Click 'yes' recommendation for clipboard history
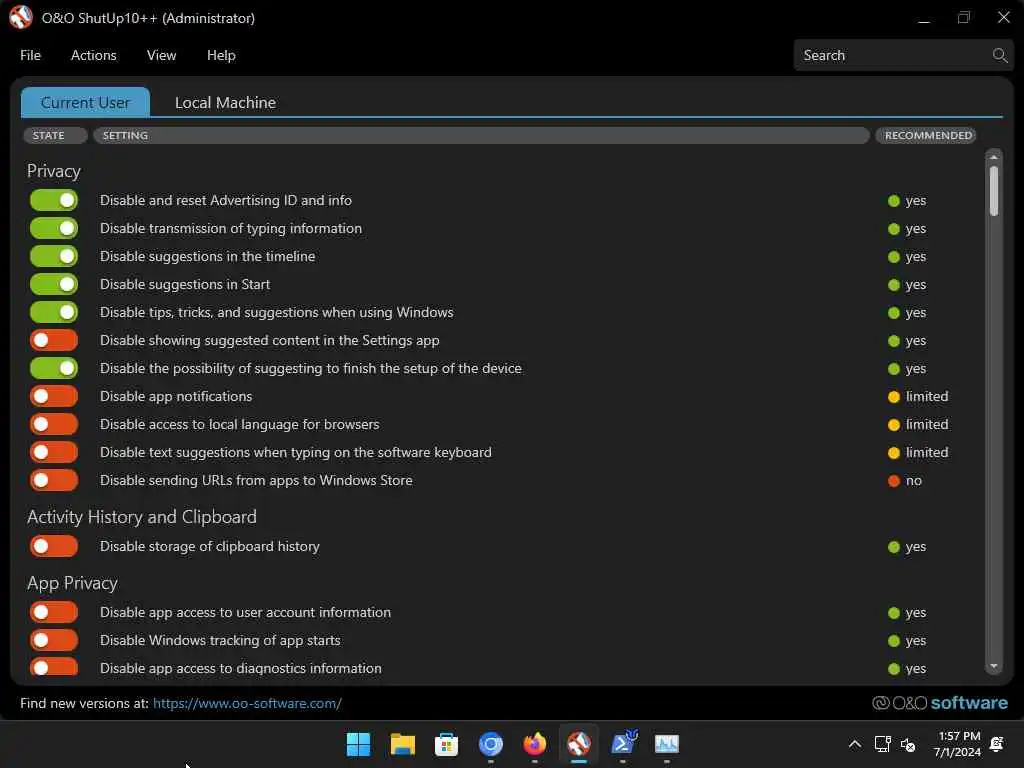Image resolution: width=1024 pixels, height=768 pixels. [907, 547]
